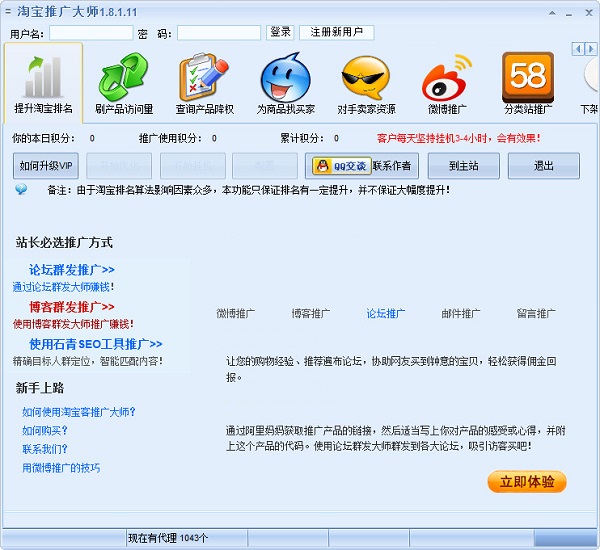Switch to the 邮件推广 content tab
The height and width of the screenshot is (550, 600).
[x=461, y=313]
